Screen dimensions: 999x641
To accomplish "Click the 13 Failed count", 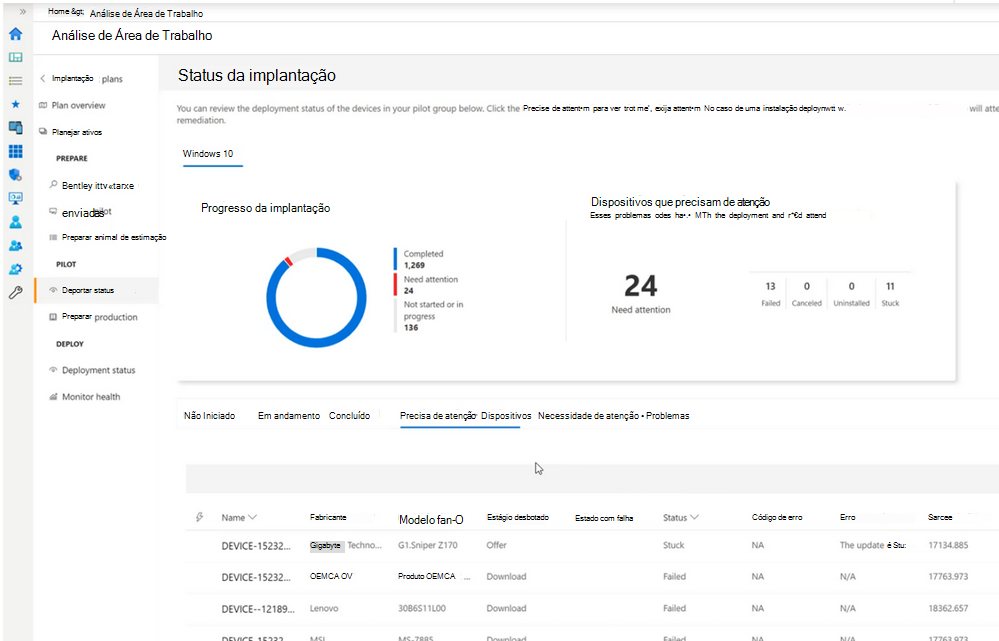I will pyautogui.click(x=770, y=286).
